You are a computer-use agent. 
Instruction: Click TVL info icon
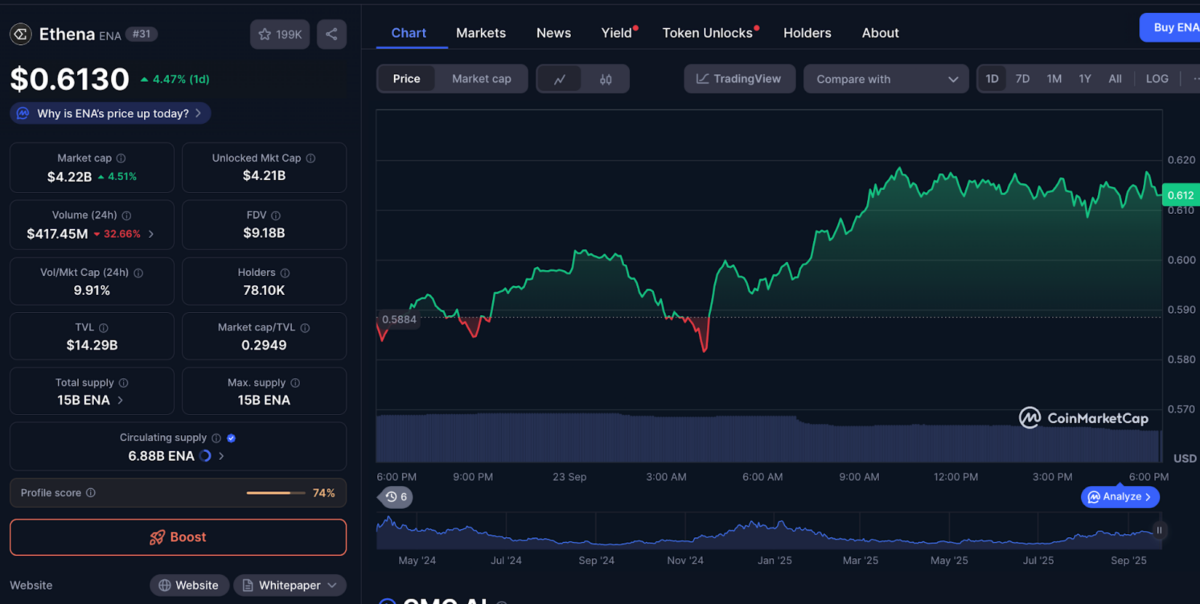(x=103, y=327)
